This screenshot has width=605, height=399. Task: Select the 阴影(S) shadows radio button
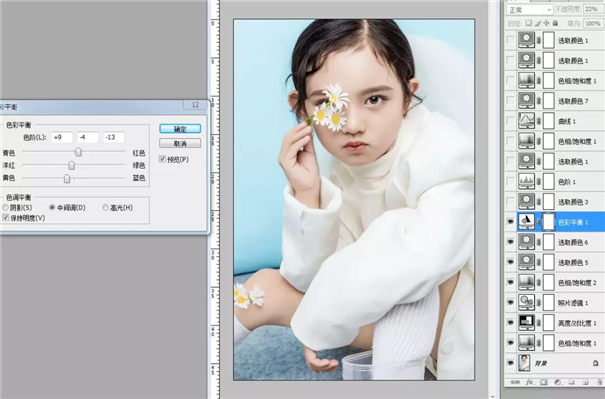tap(5, 208)
